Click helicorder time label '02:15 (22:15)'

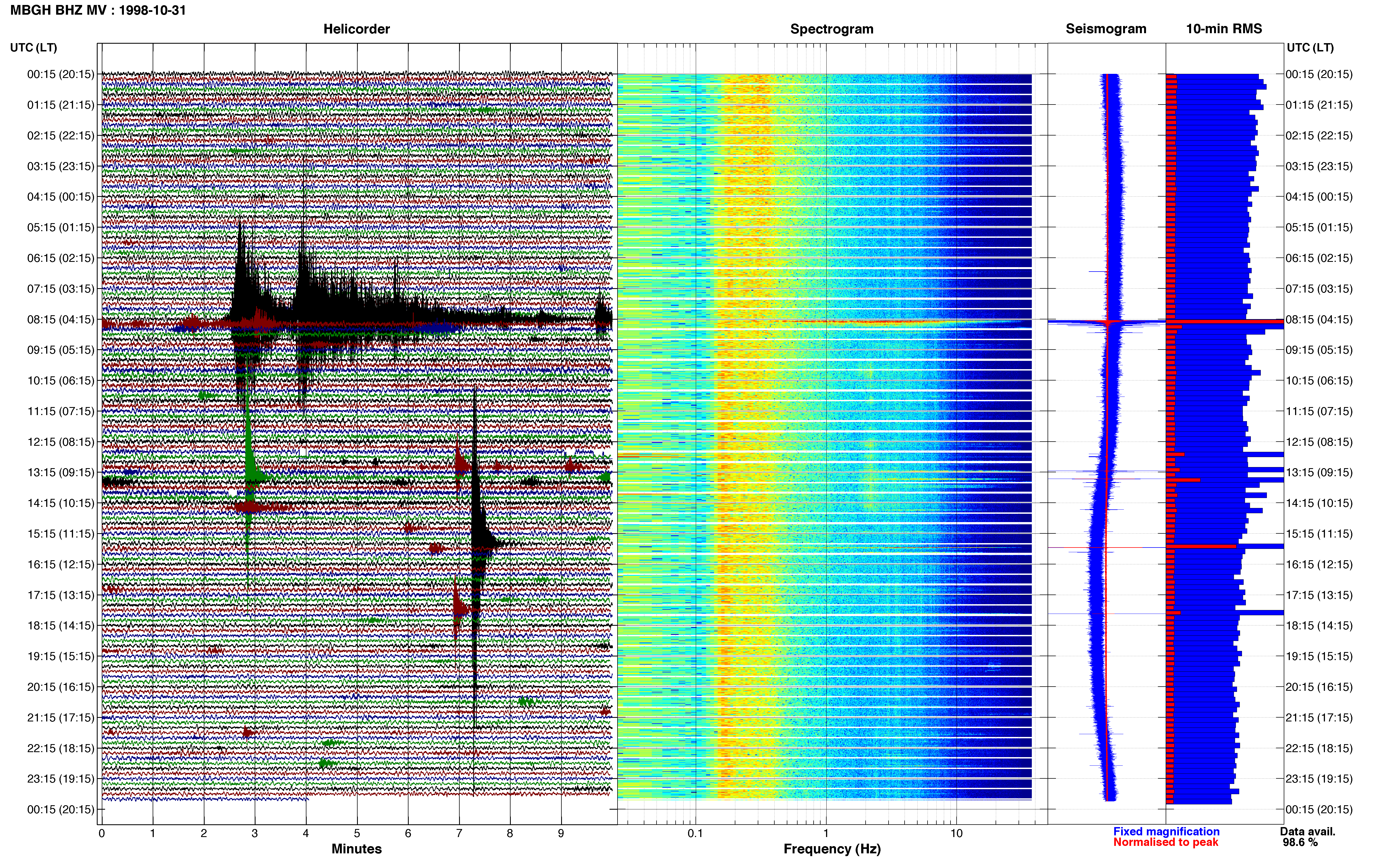point(61,135)
